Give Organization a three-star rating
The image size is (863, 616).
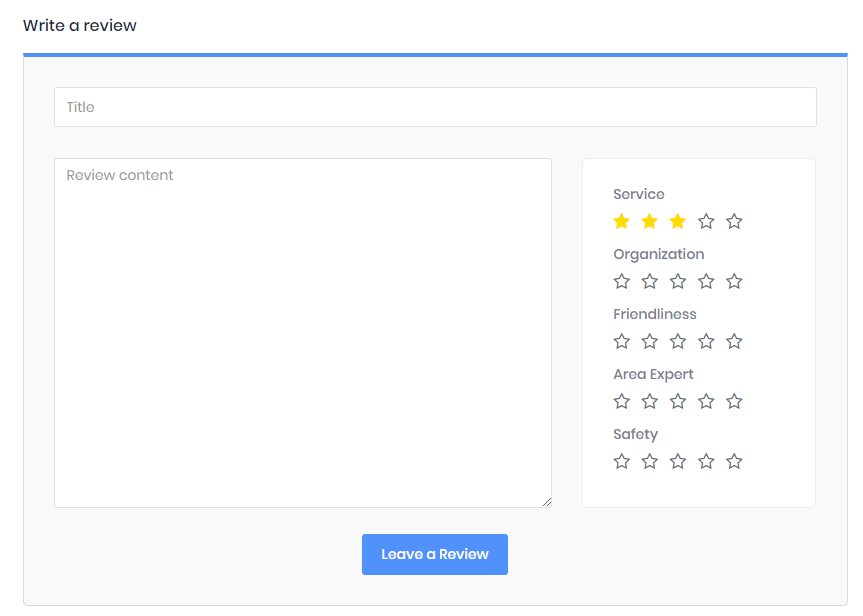(678, 281)
